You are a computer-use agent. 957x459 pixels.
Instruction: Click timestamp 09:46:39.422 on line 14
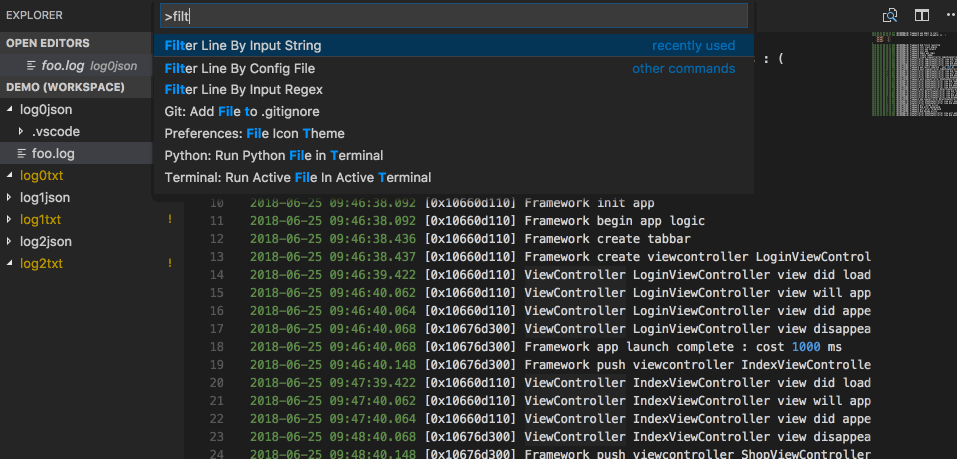(373, 275)
